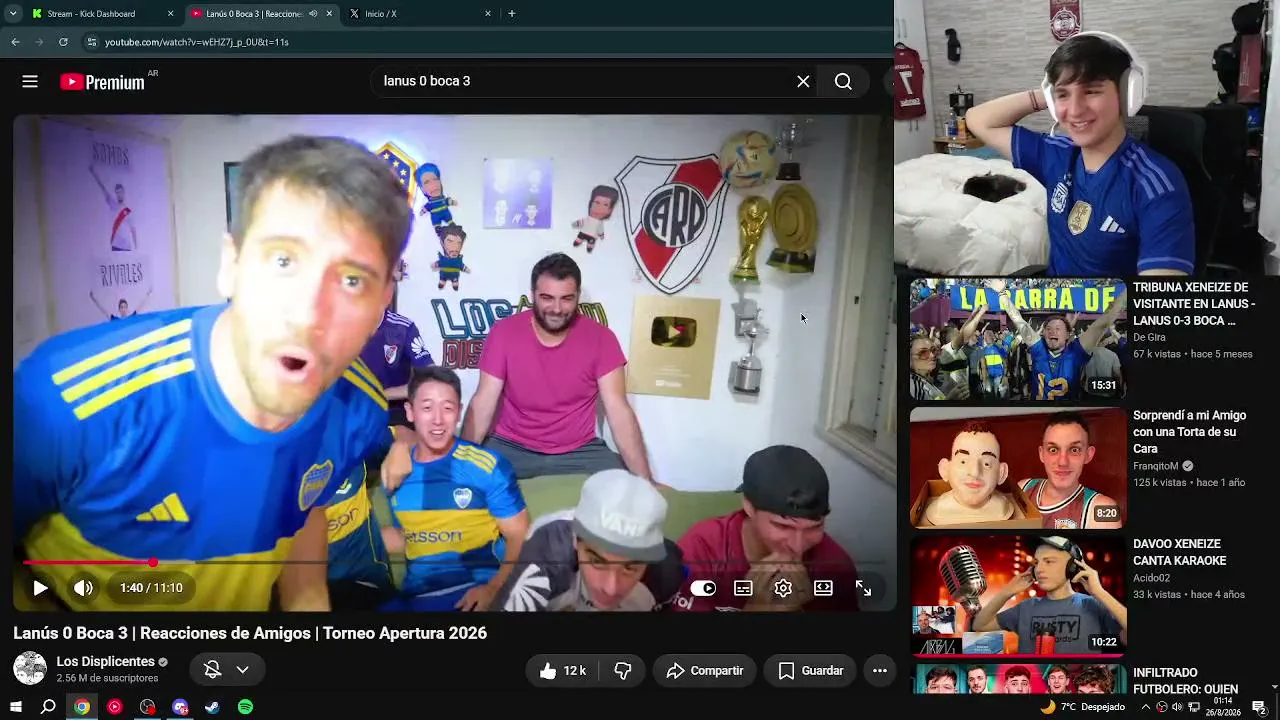Image resolution: width=1280 pixels, height=720 pixels.
Task: Visit the De Gira channel
Action: click(1149, 338)
